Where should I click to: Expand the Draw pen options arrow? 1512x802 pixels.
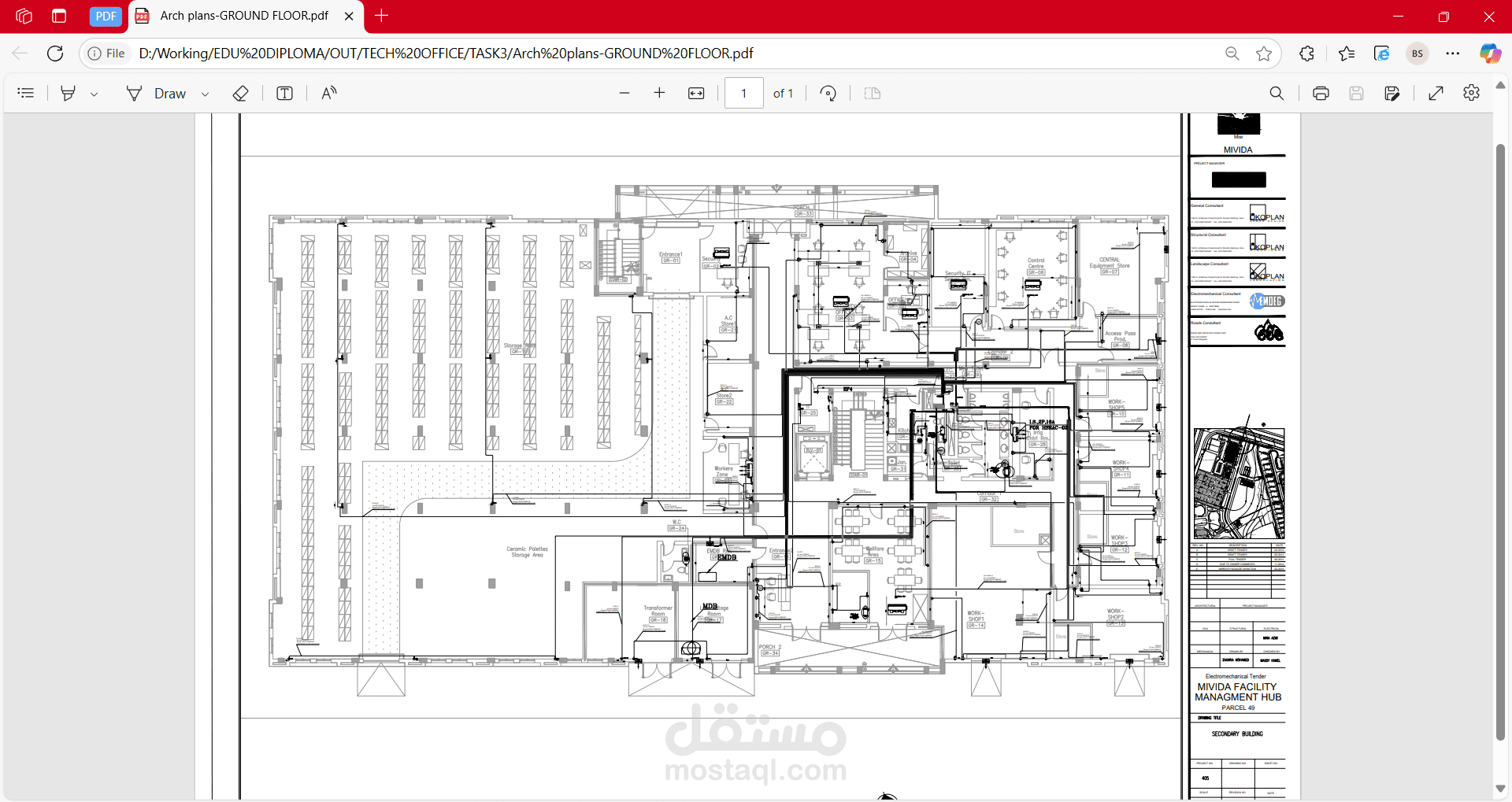click(205, 94)
